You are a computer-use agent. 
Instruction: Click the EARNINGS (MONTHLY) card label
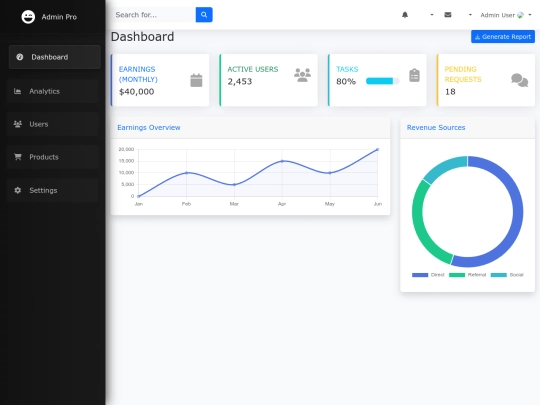[138, 74]
